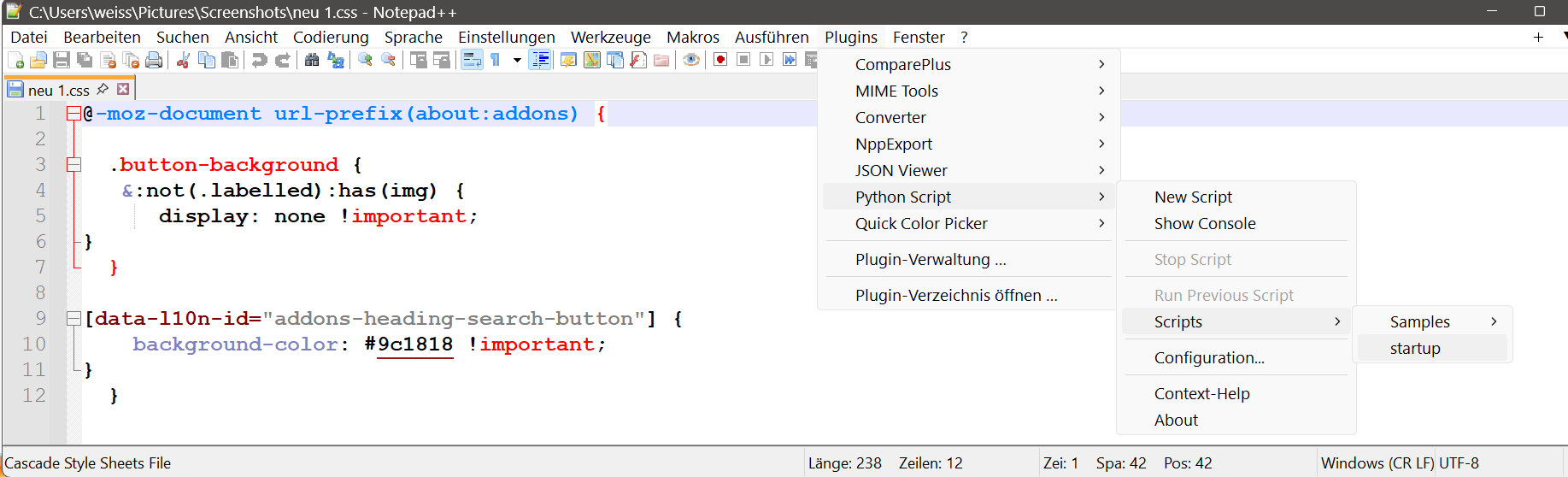This screenshot has height=477, width=1568.
Task: Toggle the indent guide toolbar button
Action: tap(540, 60)
